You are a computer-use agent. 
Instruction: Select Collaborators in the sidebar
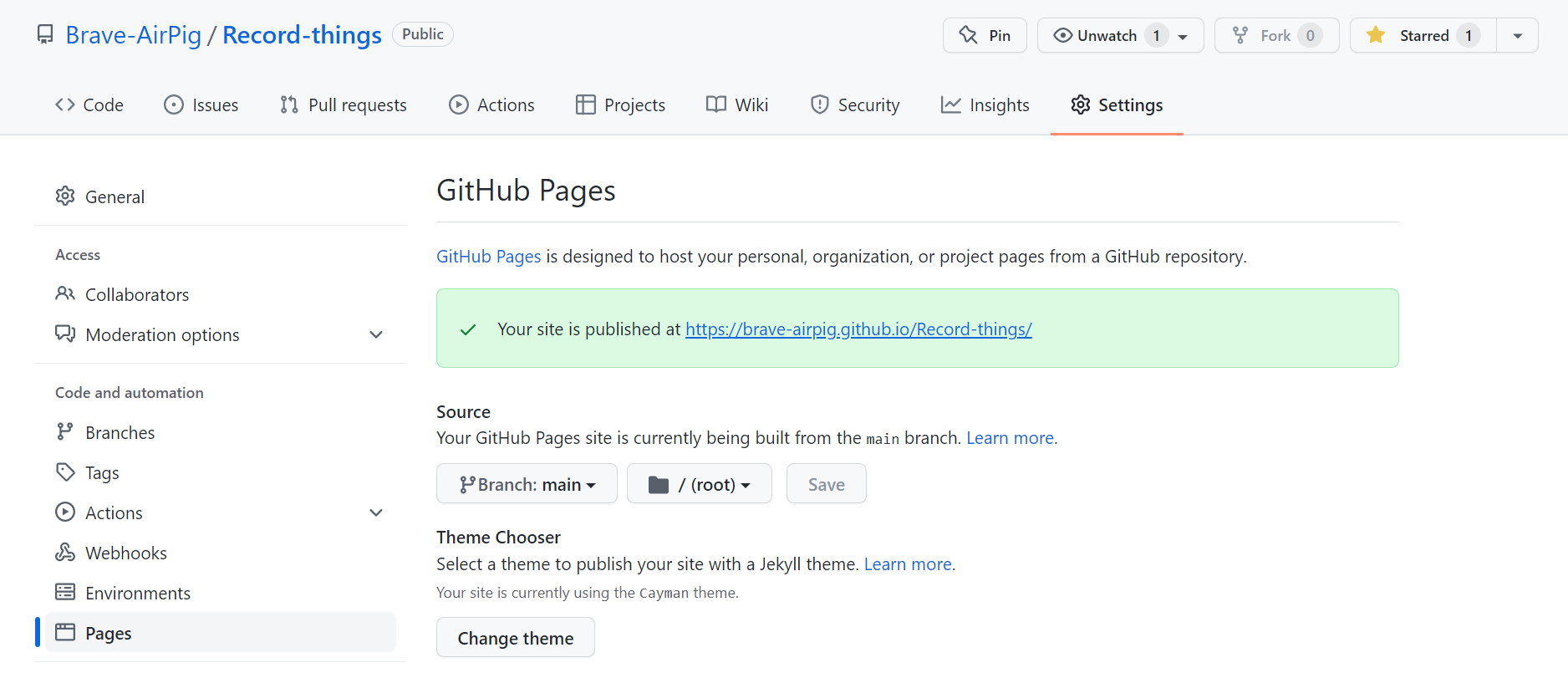click(x=221, y=294)
